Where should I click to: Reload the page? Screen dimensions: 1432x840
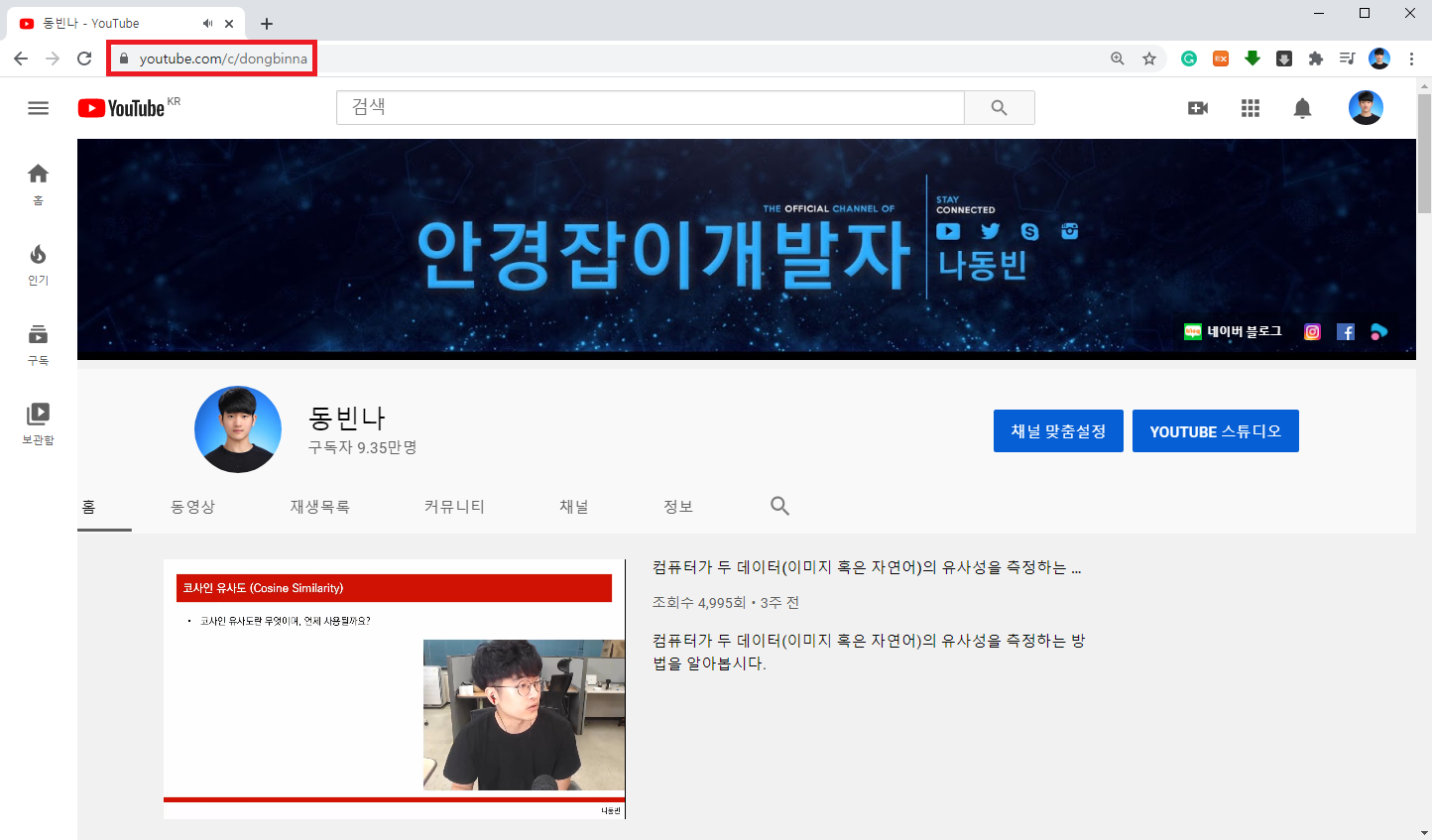click(x=84, y=59)
